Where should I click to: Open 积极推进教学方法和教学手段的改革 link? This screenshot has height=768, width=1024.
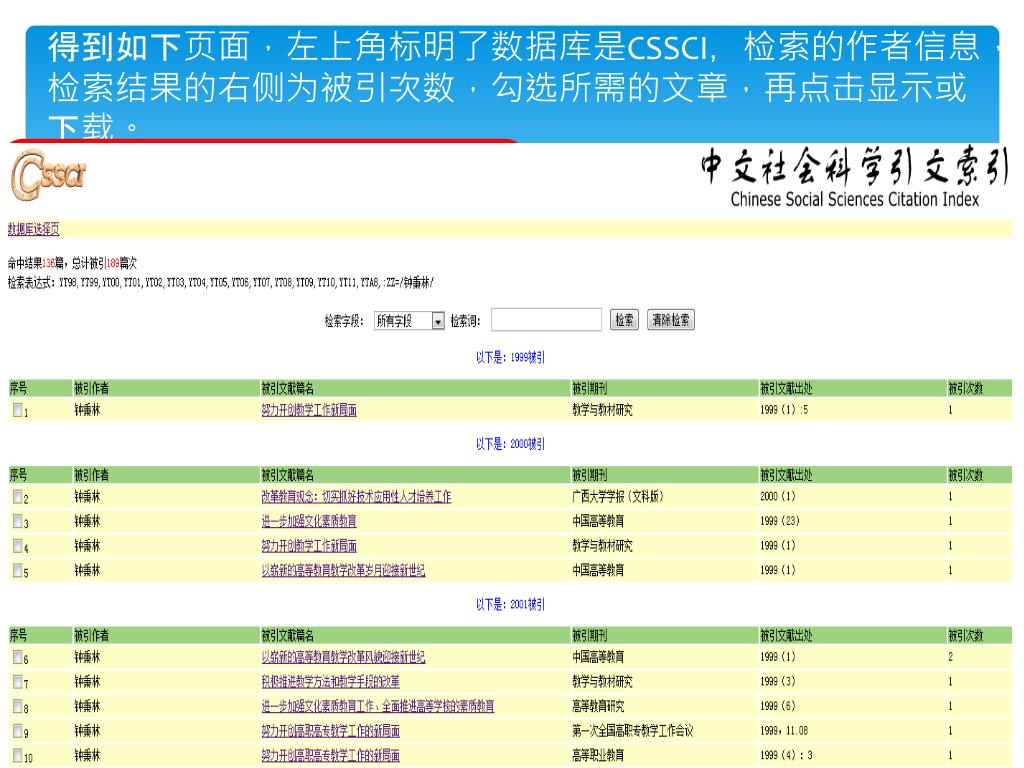[x=330, y=682]
